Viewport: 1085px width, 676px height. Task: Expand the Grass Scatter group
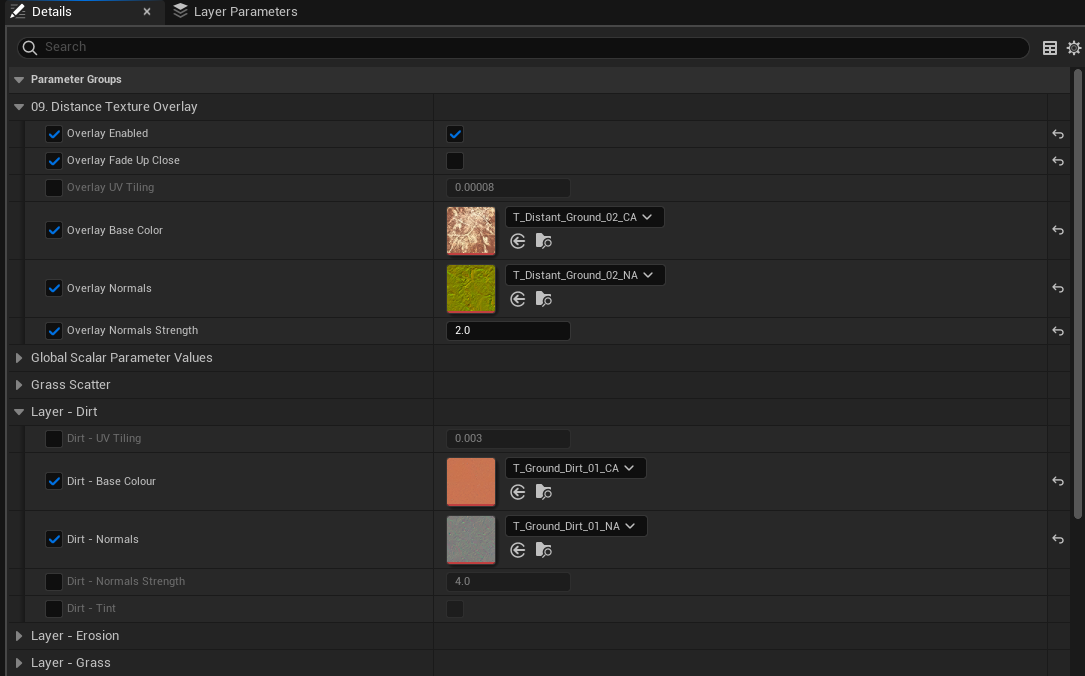[18, 385]
